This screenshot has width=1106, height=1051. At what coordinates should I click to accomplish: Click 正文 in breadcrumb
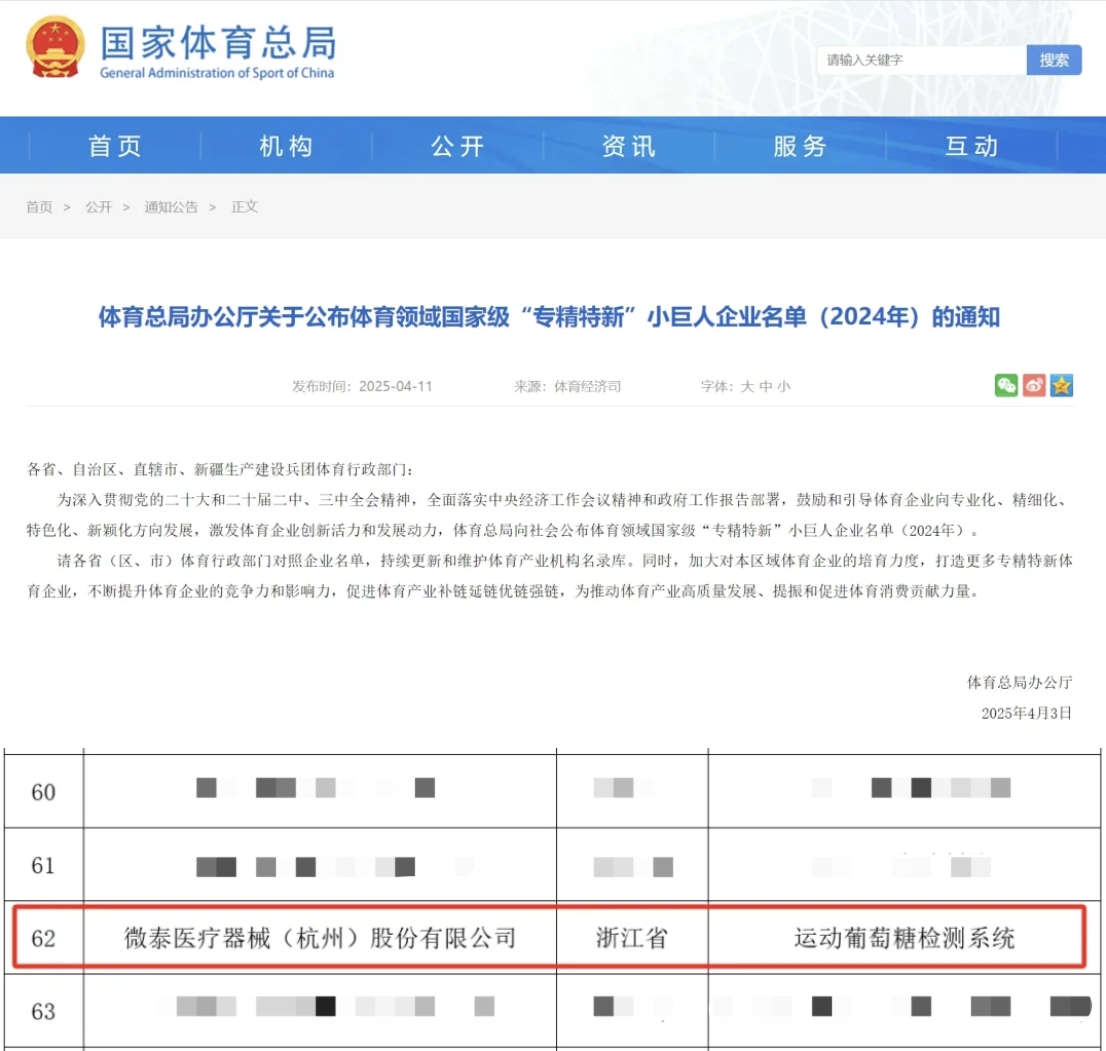pyautogui.click(x=245, y=207)
